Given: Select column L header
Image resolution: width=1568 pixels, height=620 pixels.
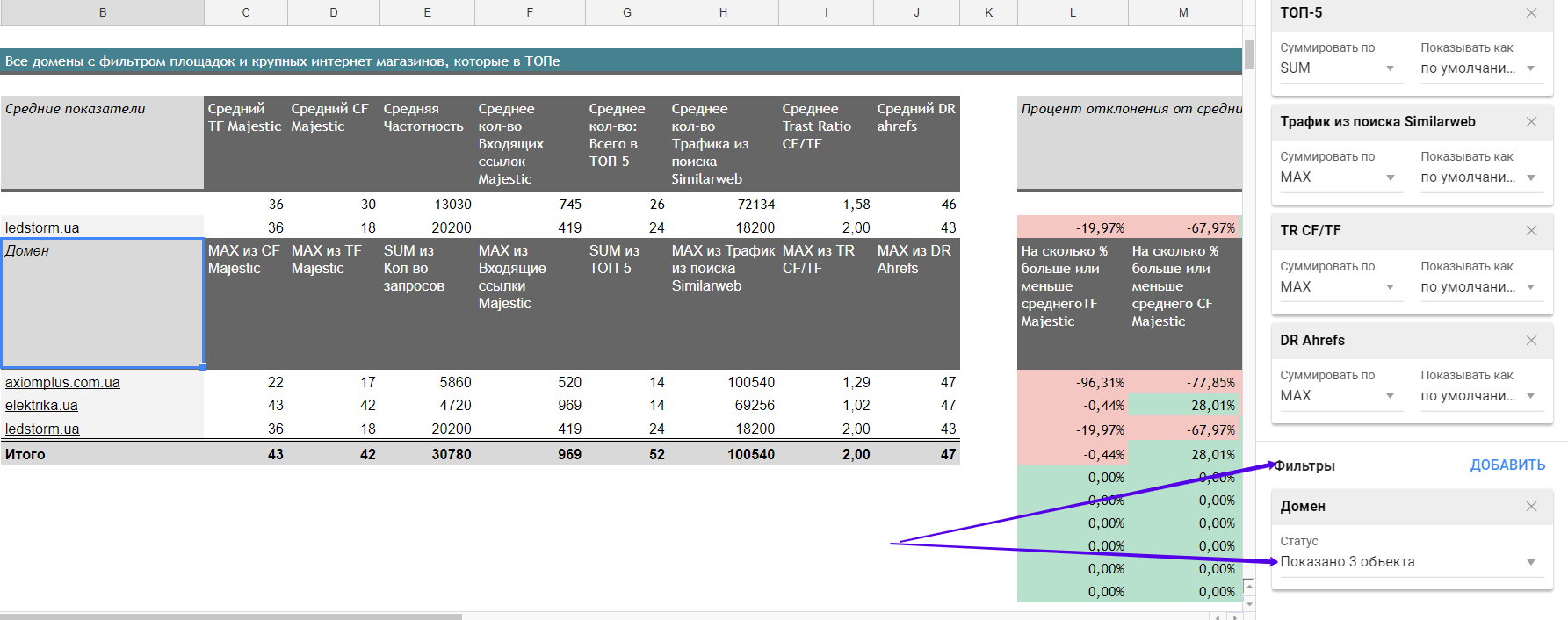Looking at the screenshot, I should (x=1073, y=12).
